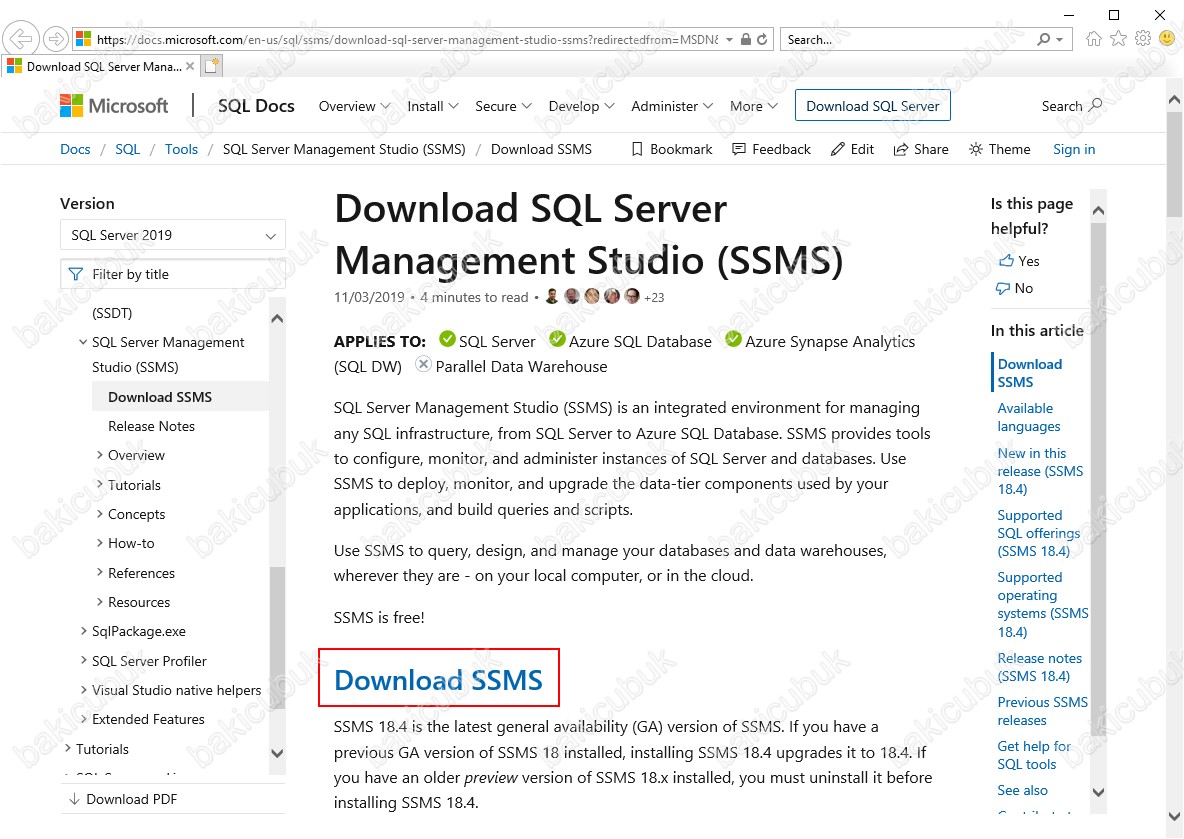Expand the Administer menu

672,106
